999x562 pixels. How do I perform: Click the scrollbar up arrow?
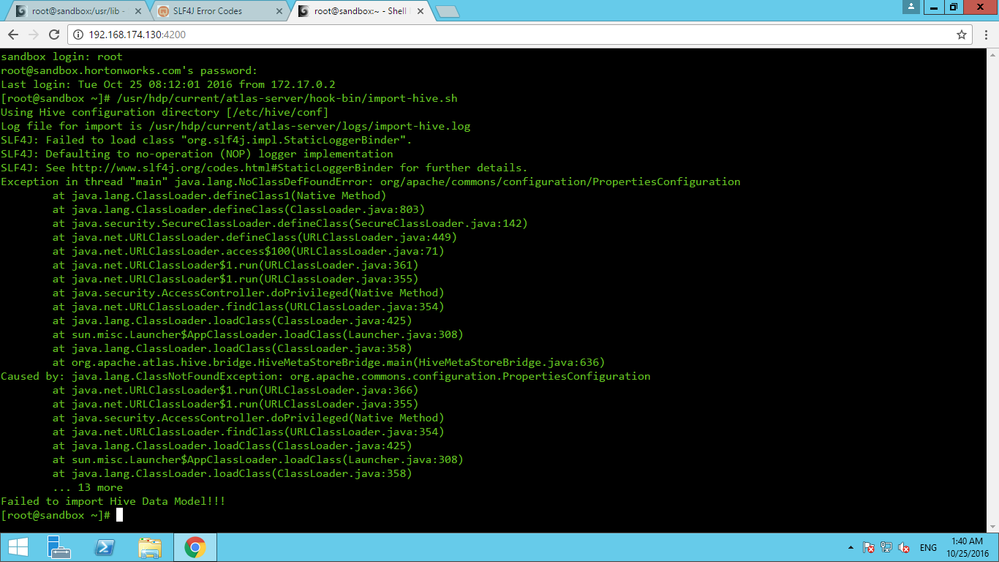coord(993,55)
